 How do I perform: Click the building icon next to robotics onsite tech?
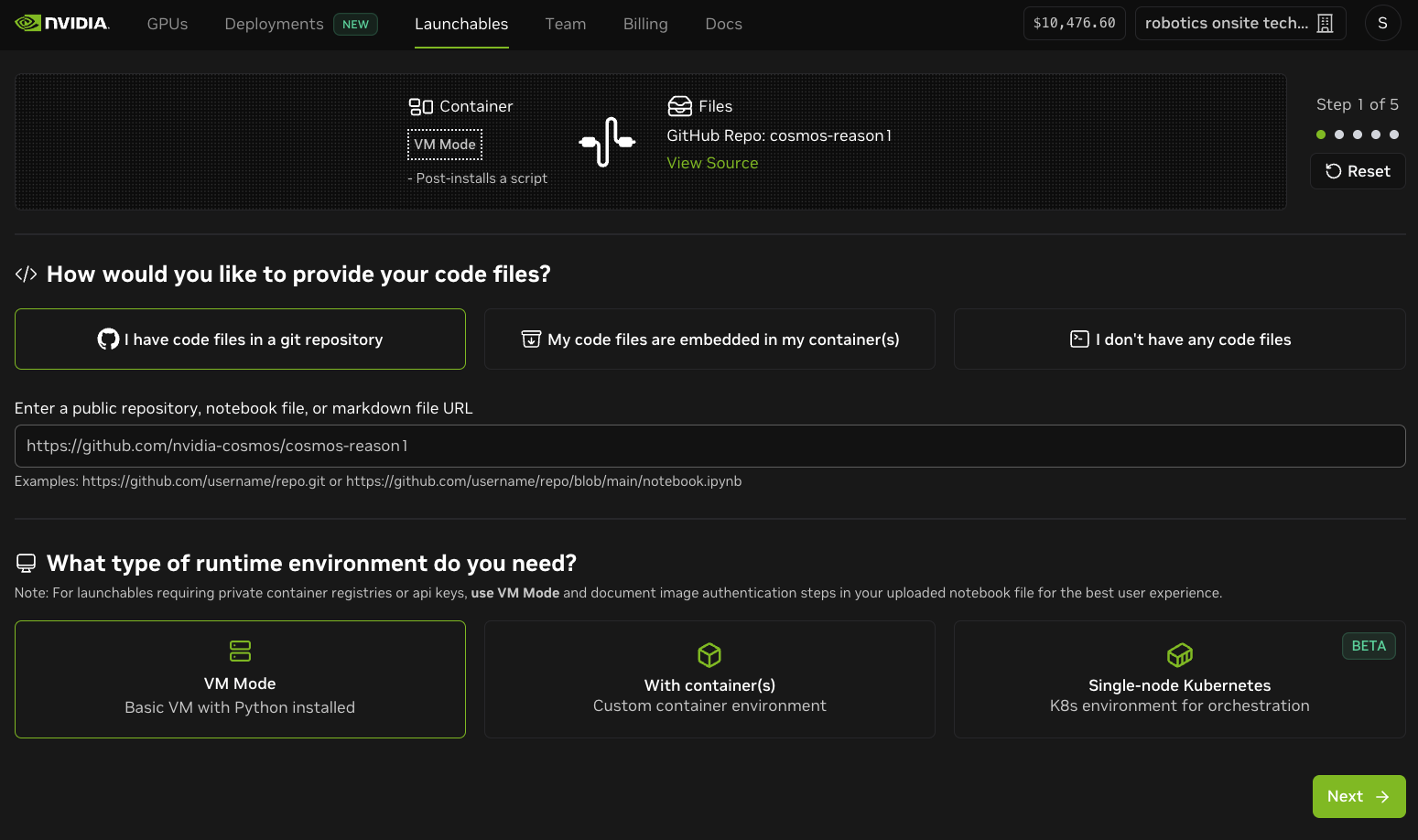(x=1325, y=23)
